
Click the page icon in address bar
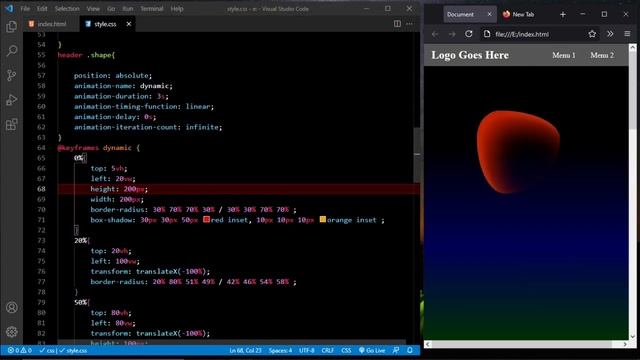(x=487, y=34)
